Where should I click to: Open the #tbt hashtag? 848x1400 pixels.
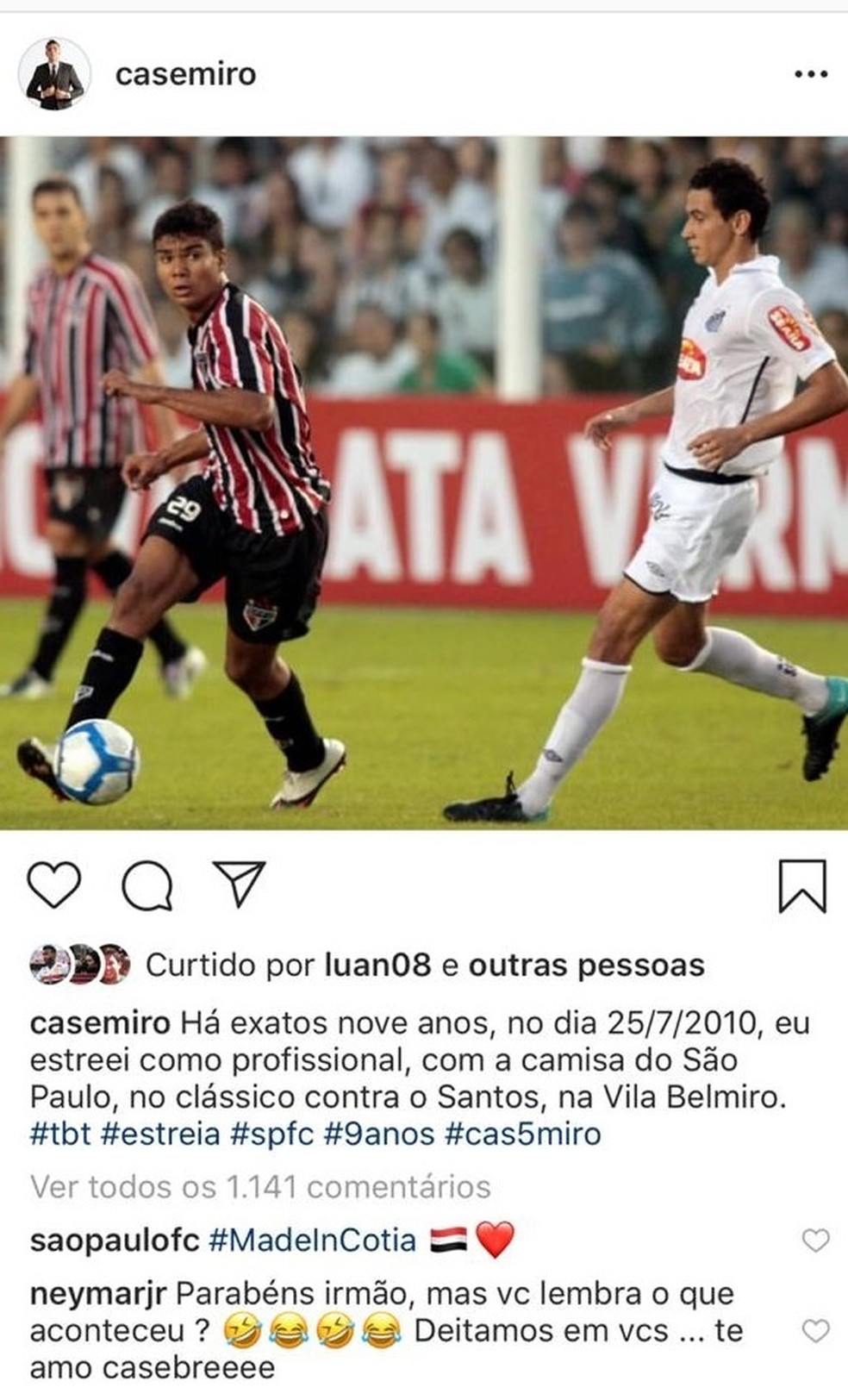[x=60, y=1133]
